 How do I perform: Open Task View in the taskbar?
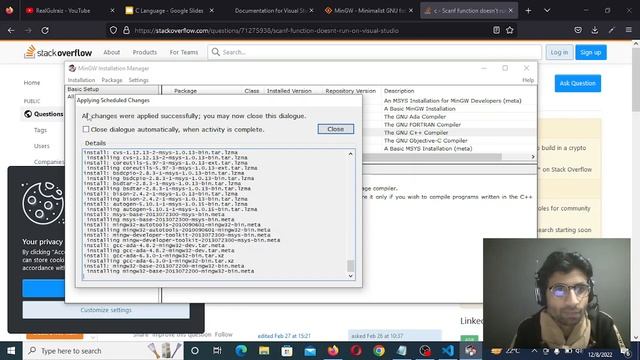(217, 351)
